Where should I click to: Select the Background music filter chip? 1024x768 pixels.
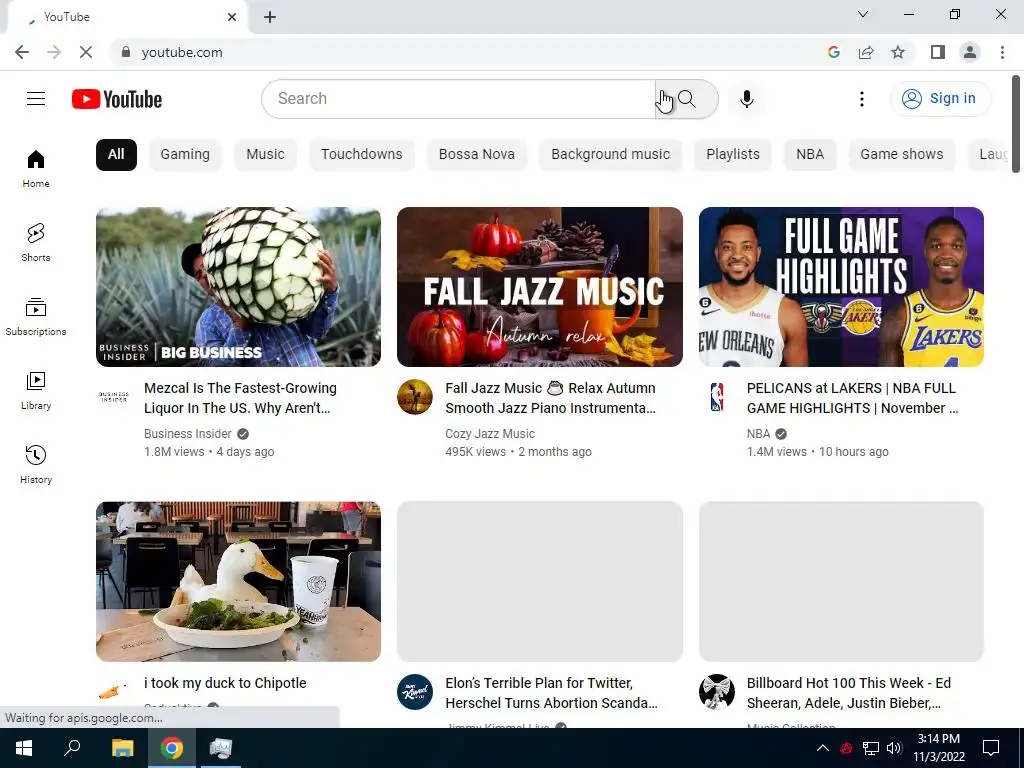coord(611,155)
